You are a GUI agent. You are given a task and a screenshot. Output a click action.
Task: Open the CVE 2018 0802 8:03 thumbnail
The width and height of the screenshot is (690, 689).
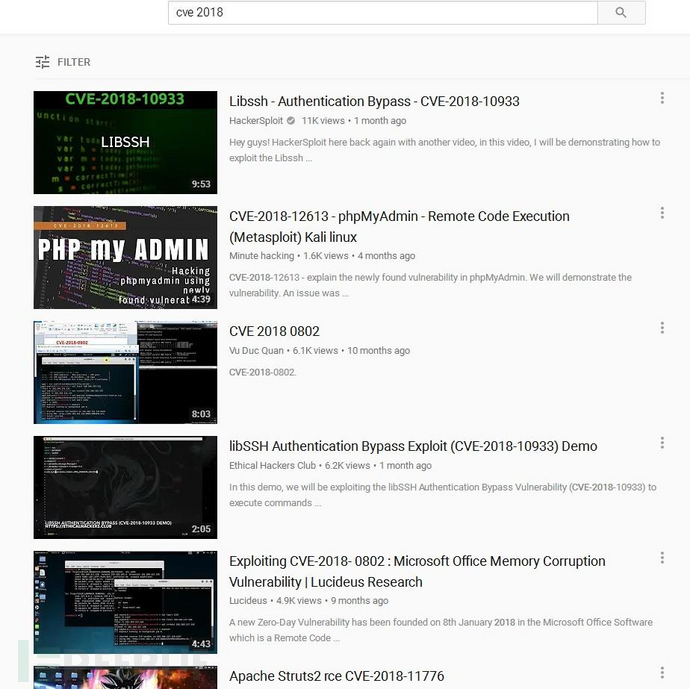point(125,372)
